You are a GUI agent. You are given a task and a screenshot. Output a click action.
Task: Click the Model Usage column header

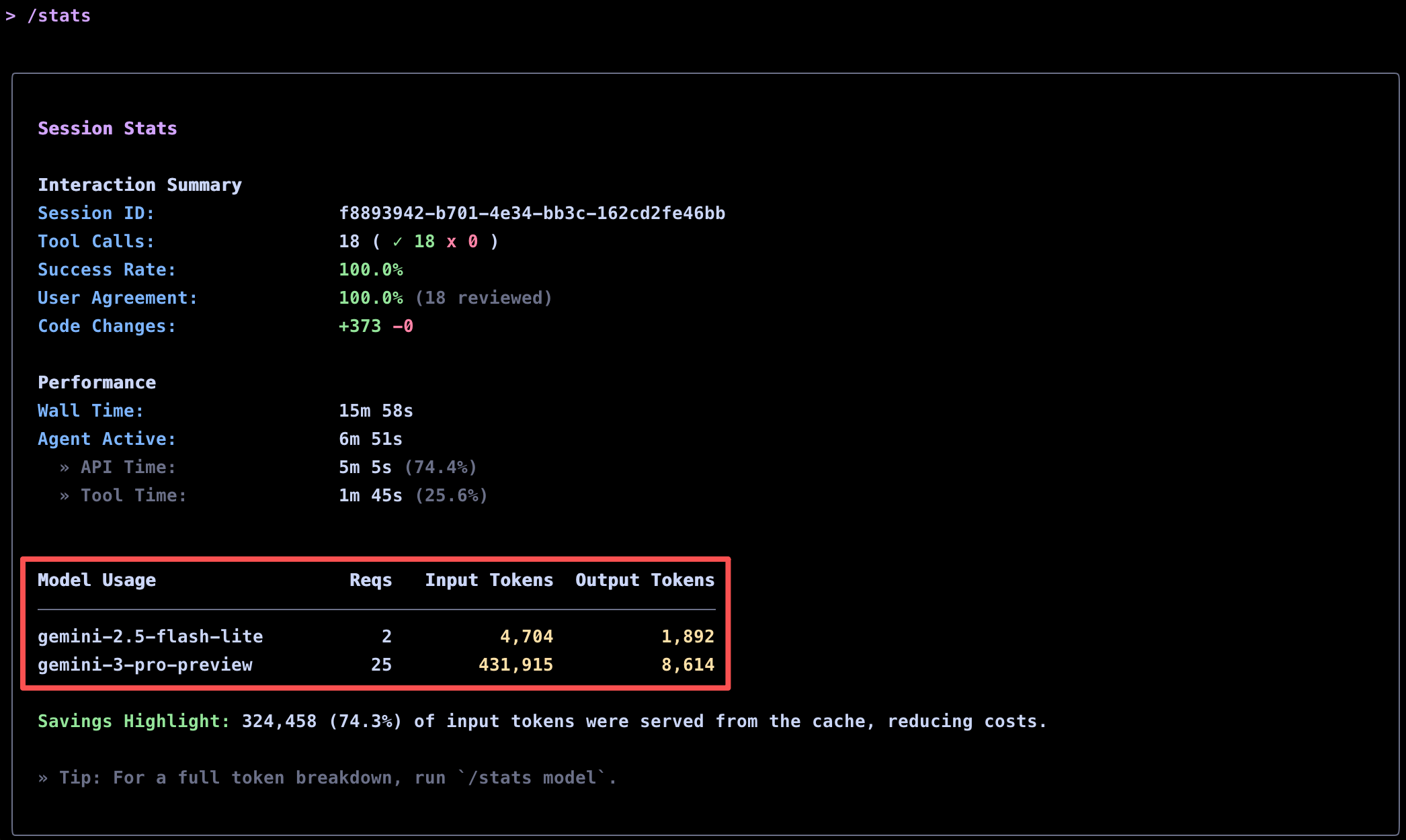tap(97, 580)
